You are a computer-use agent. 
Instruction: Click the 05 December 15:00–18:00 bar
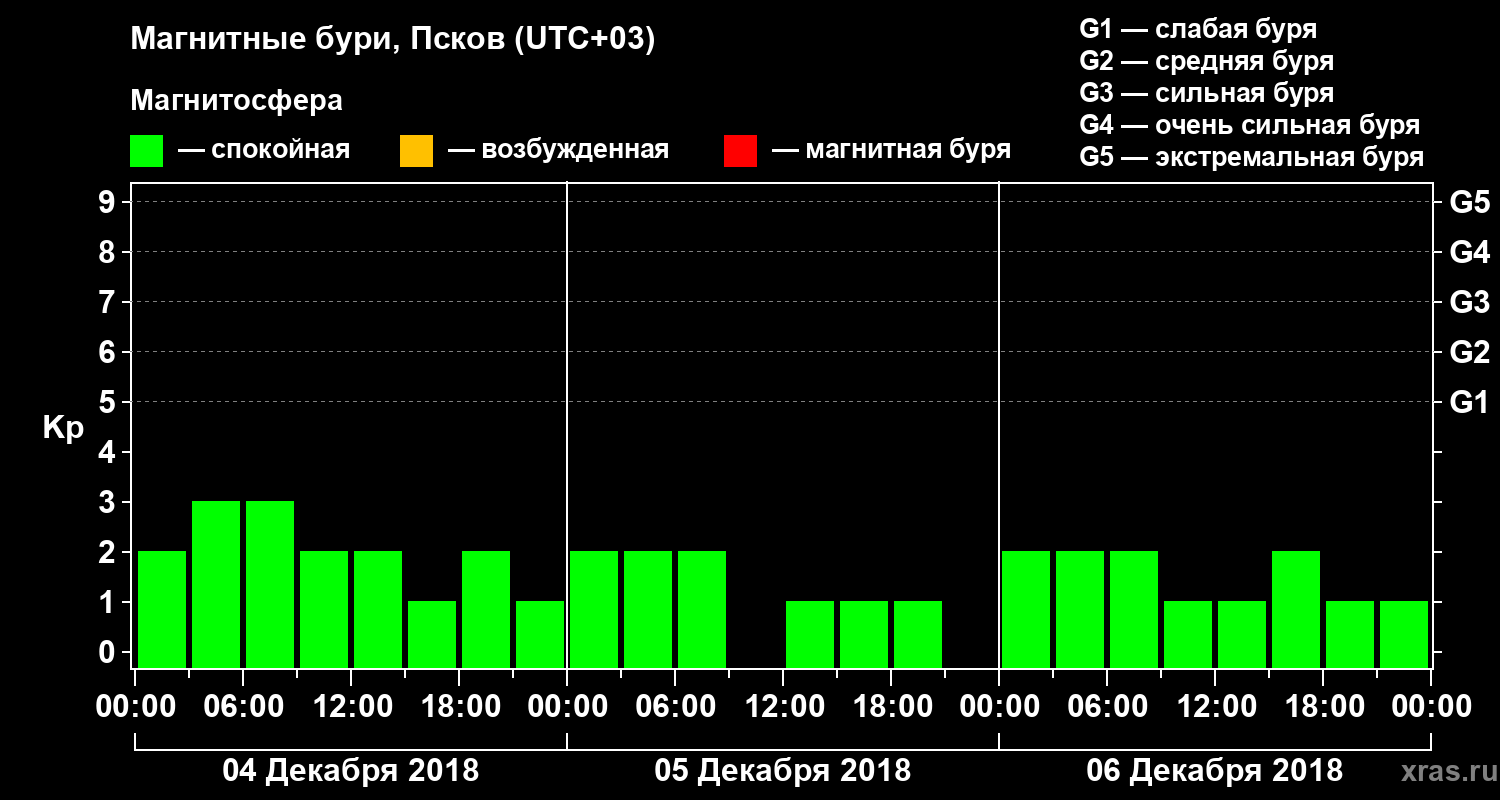click(x=864, y=634)
